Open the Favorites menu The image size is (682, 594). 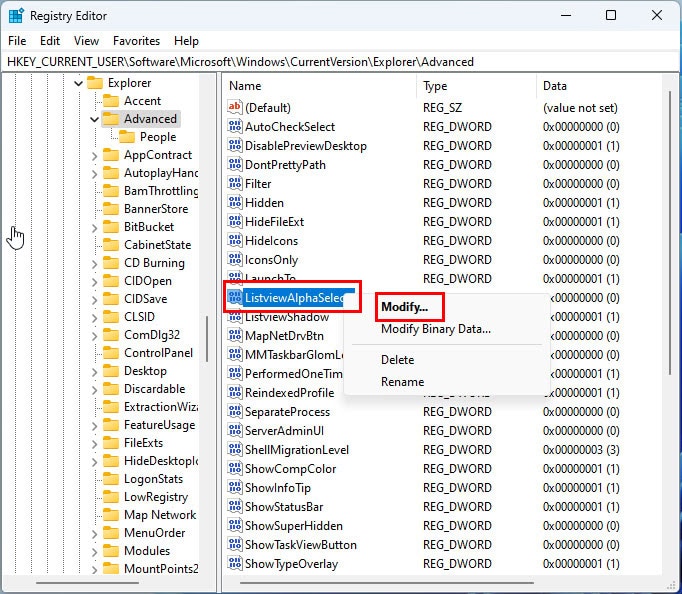pos(136,41)
